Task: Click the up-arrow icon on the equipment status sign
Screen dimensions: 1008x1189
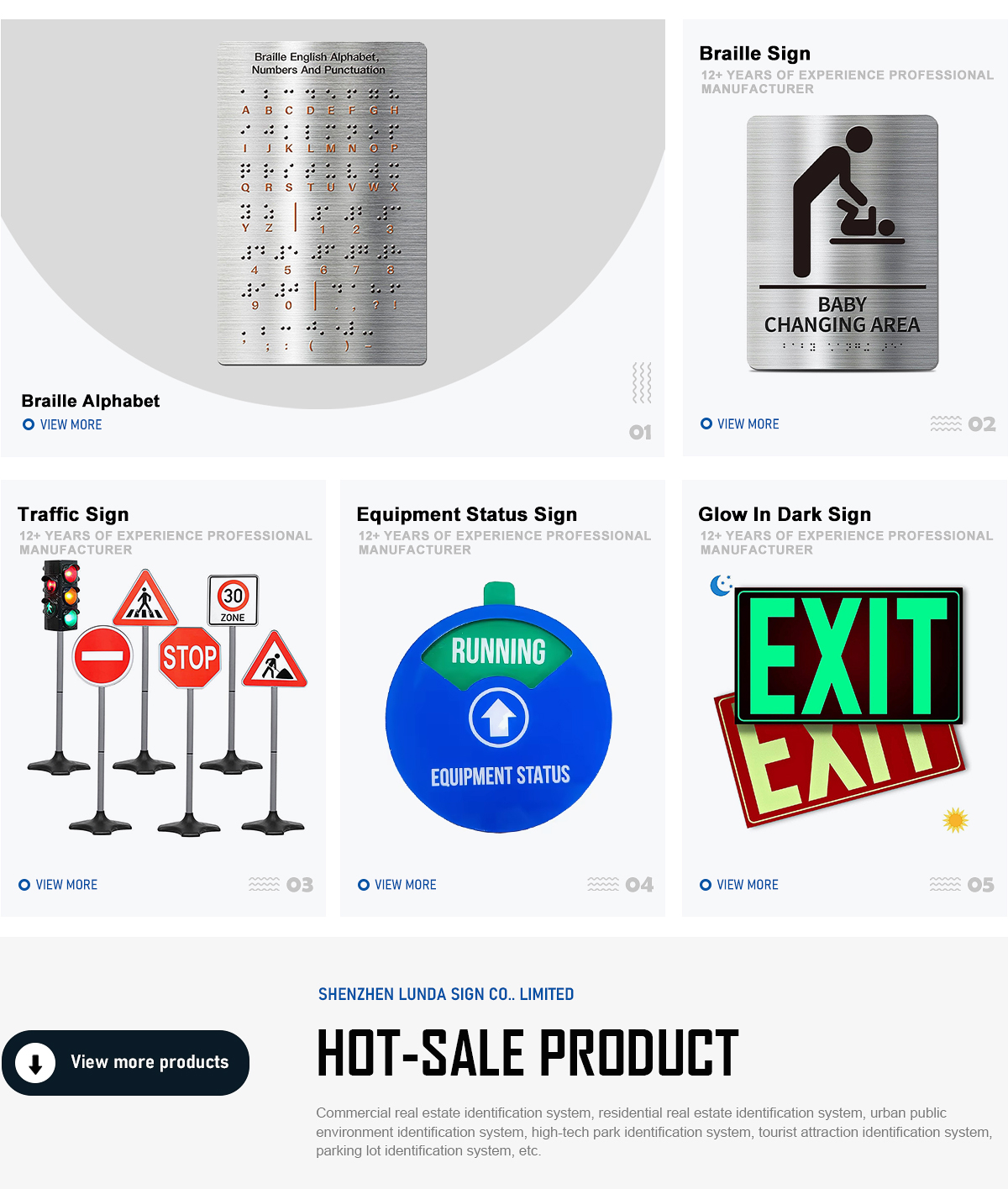Action: (x=499, y=718)
